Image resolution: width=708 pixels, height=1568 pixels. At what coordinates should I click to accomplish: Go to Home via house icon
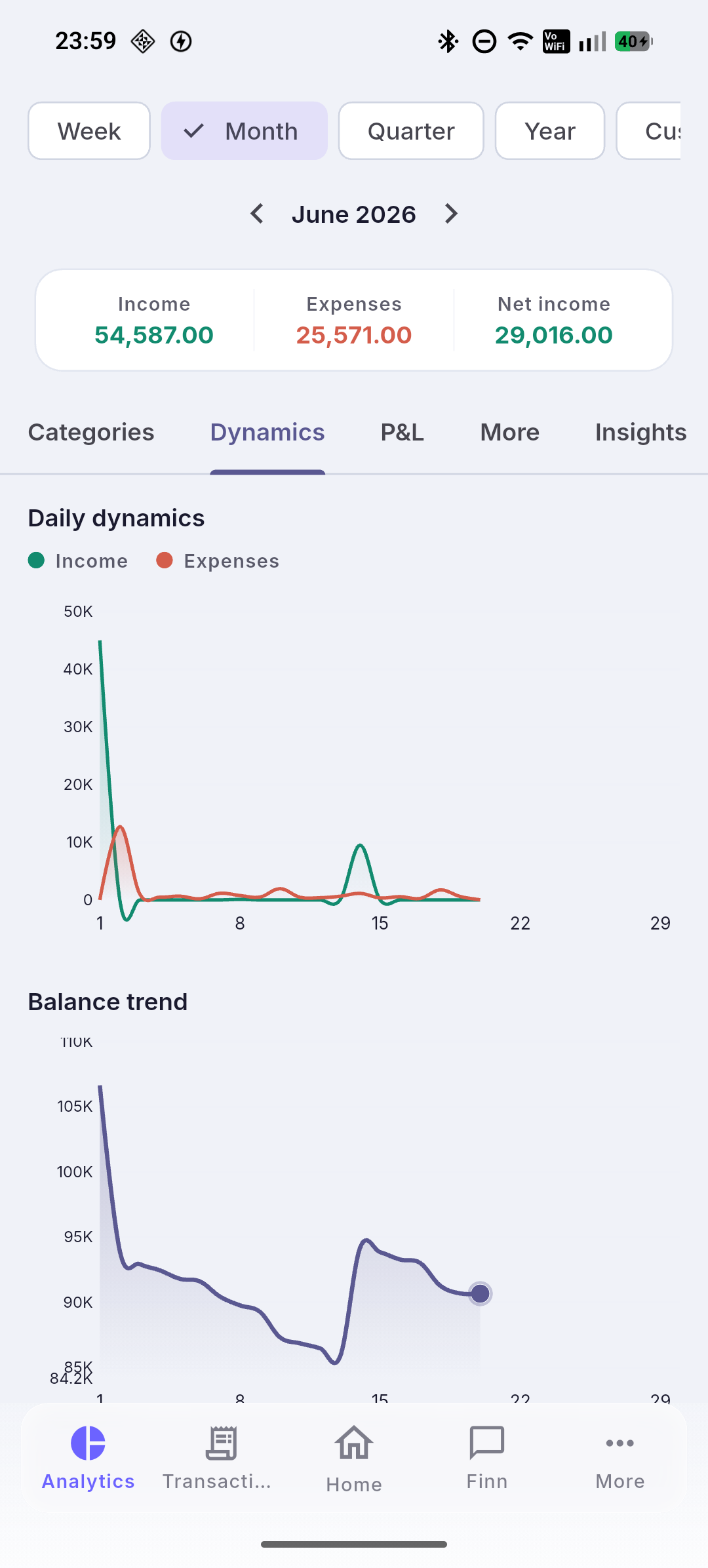point(354,1443)
